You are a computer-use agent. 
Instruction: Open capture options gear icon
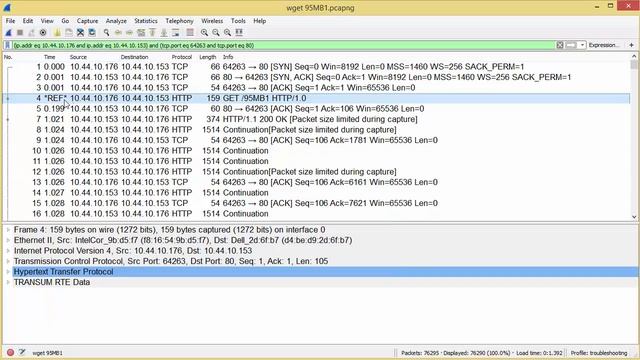click(43, 33)
